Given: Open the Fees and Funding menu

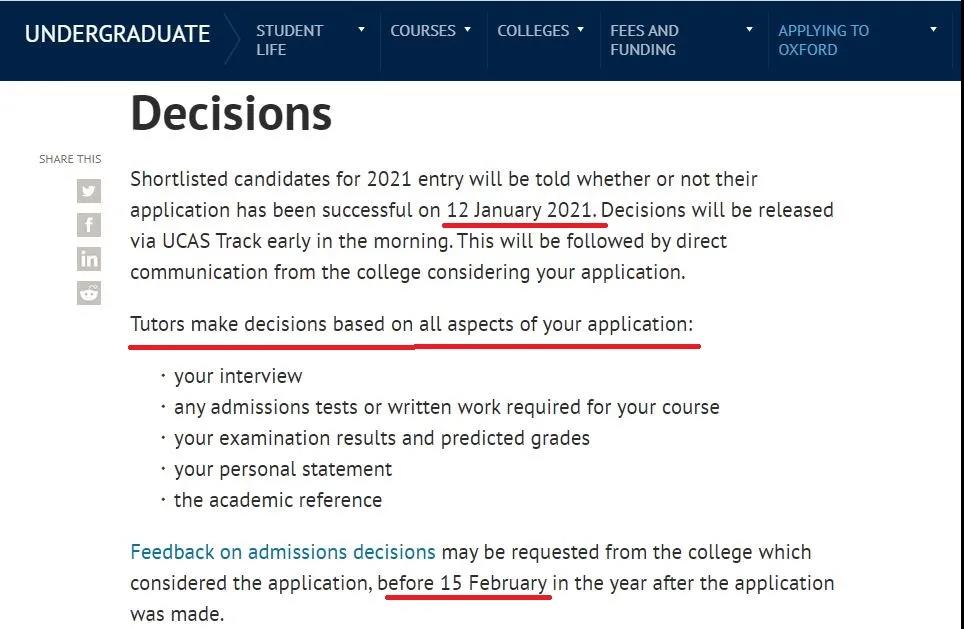Looking at the screenshot, I should 644,40.
